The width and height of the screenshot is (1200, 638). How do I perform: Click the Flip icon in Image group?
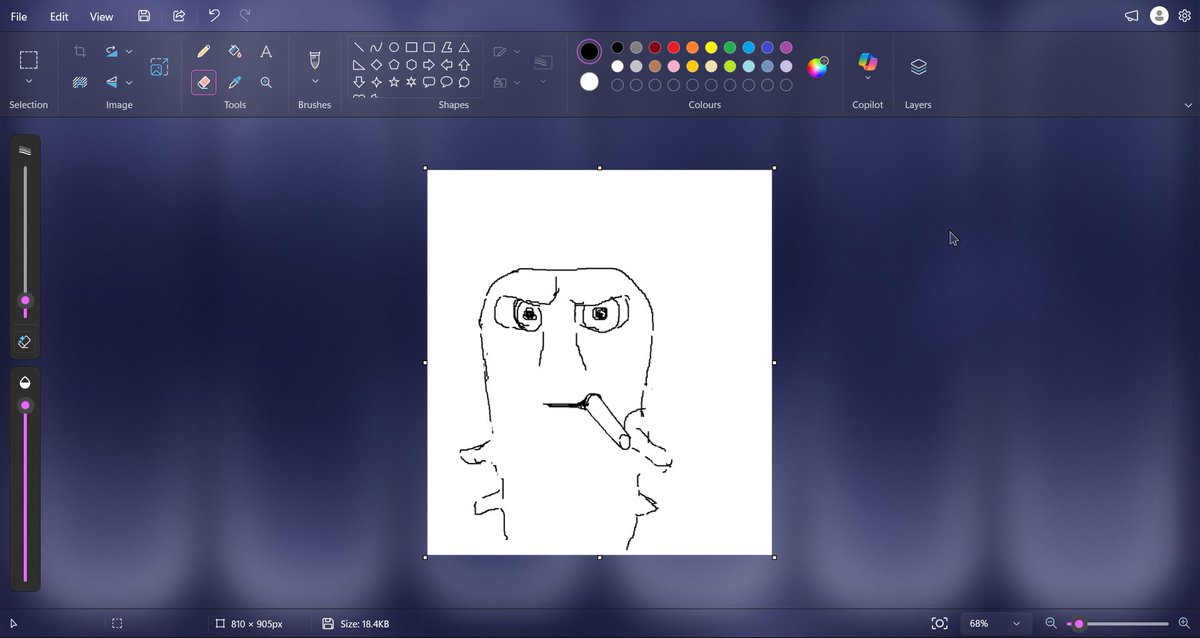pyautogui.click(x=112, y=82)
